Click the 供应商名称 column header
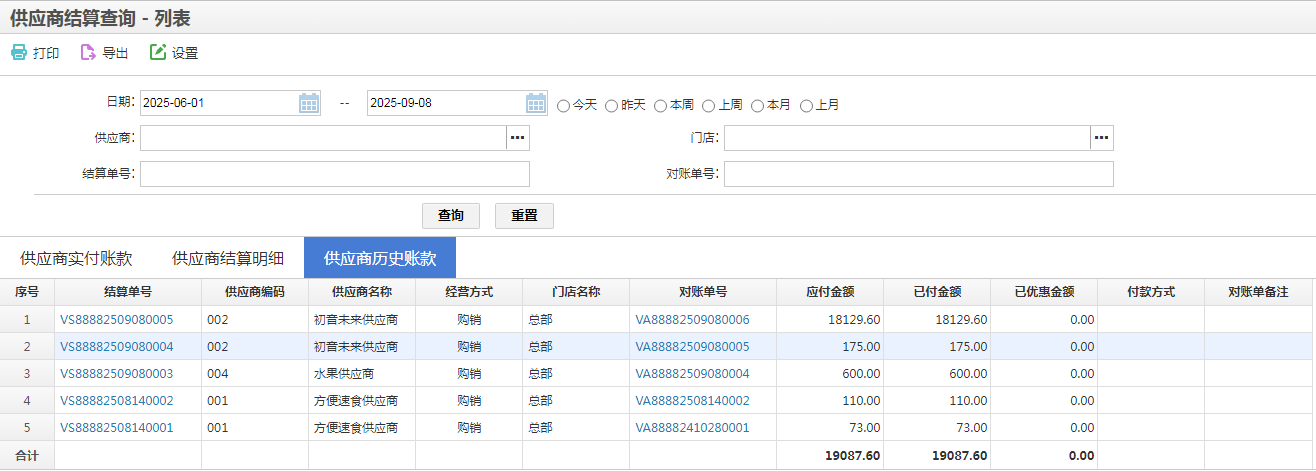 tap(362, 292)
